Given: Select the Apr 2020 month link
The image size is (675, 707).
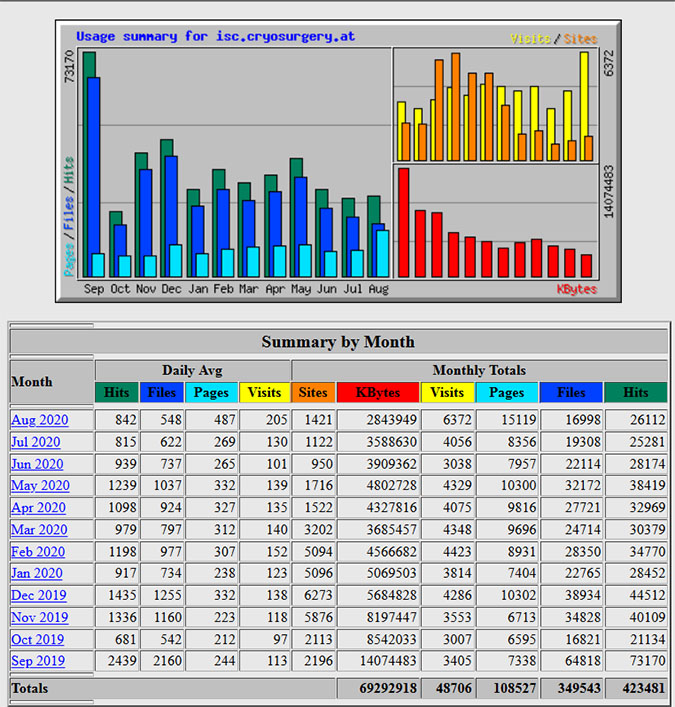Looking at the screenshot, I should point(39,508).
